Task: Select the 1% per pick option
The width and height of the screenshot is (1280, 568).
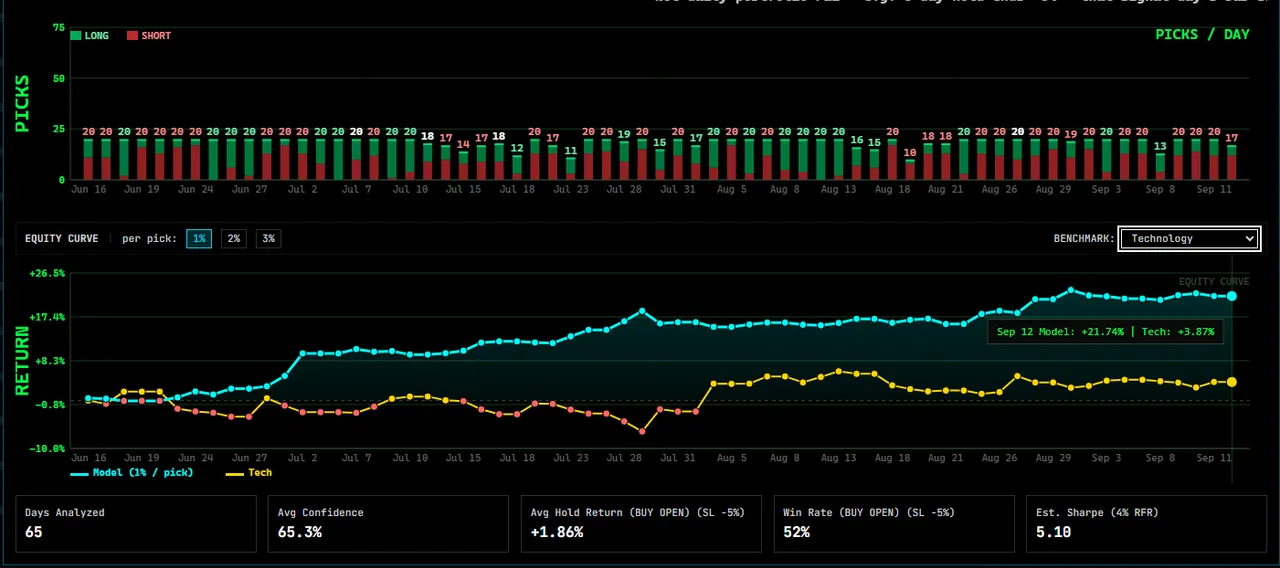Action: (x=199, y=239)
